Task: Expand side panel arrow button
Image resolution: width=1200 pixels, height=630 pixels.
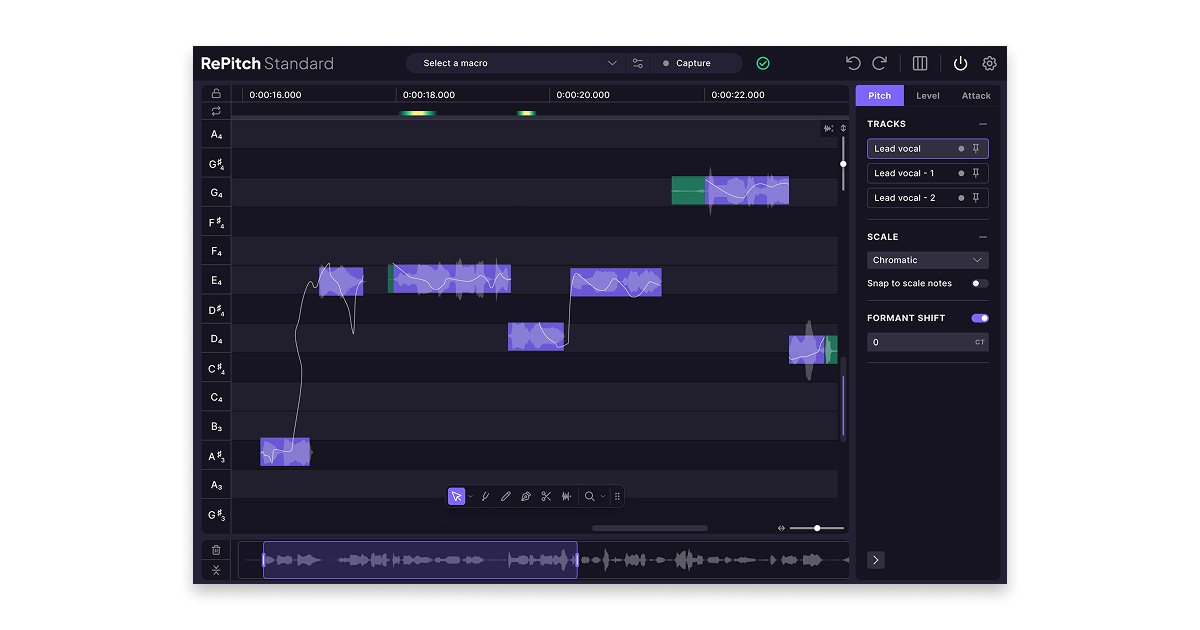Action: pos(876,560)
